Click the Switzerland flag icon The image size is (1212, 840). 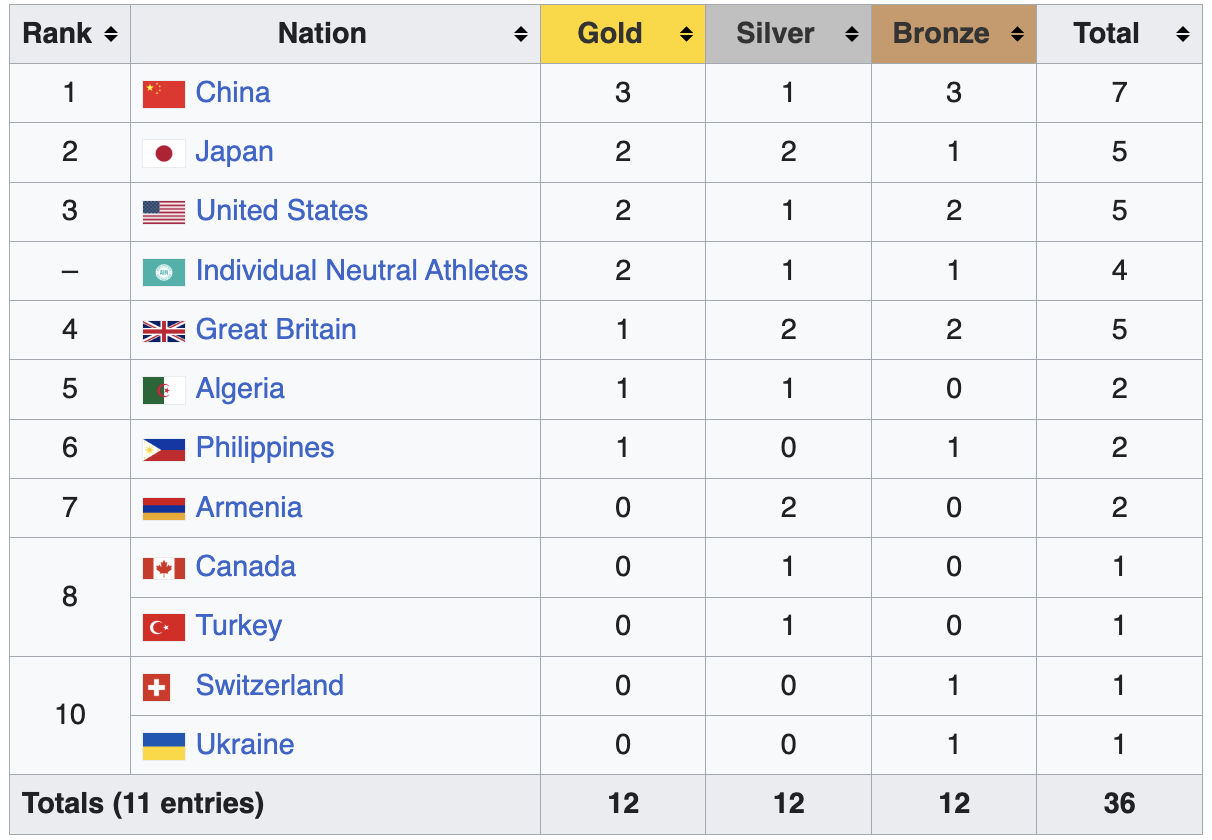pos(157,686)
